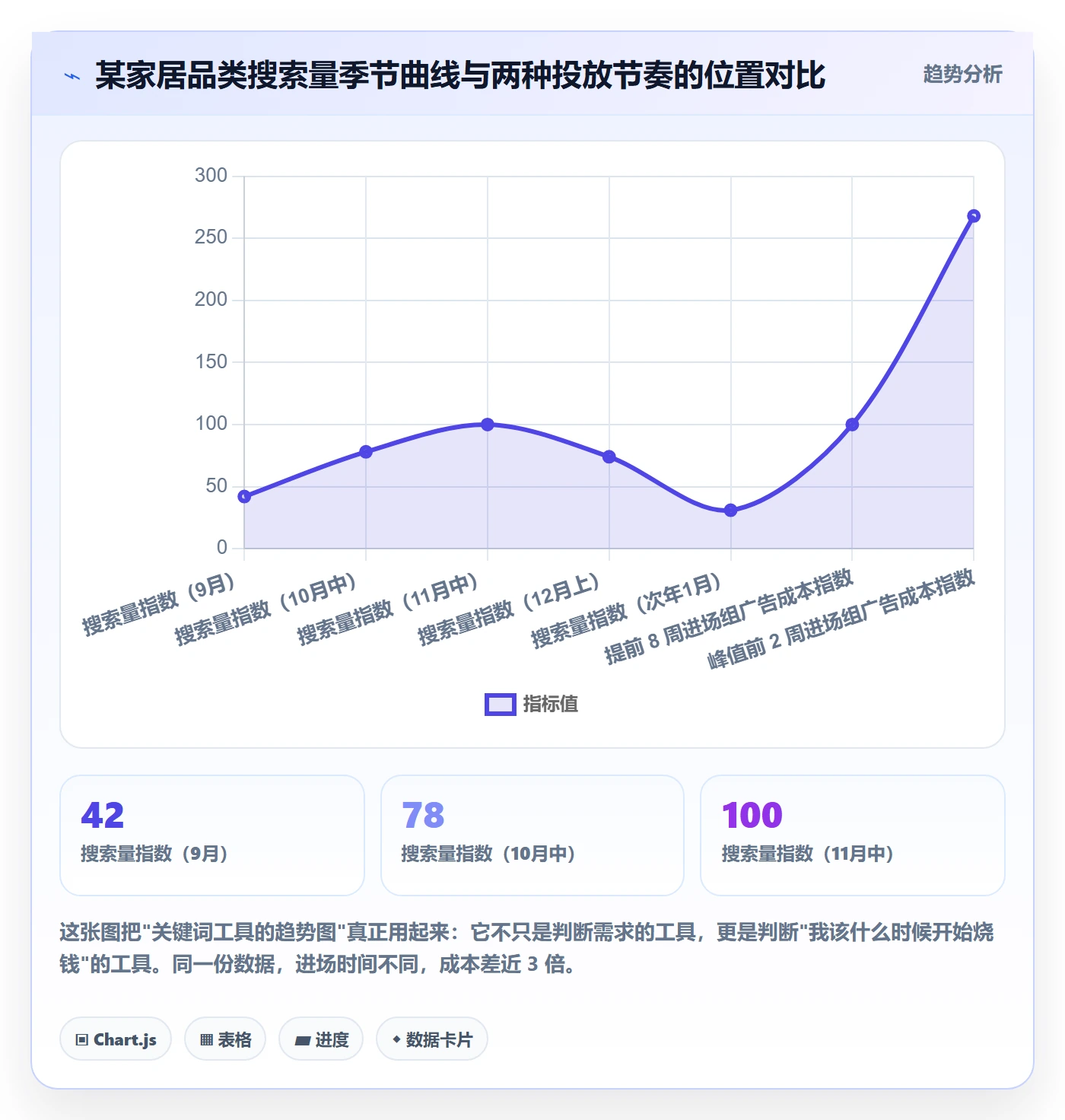1065x1120 pixels.
Task: Select the Chart.js tag chip
Action: point(116,1039)
